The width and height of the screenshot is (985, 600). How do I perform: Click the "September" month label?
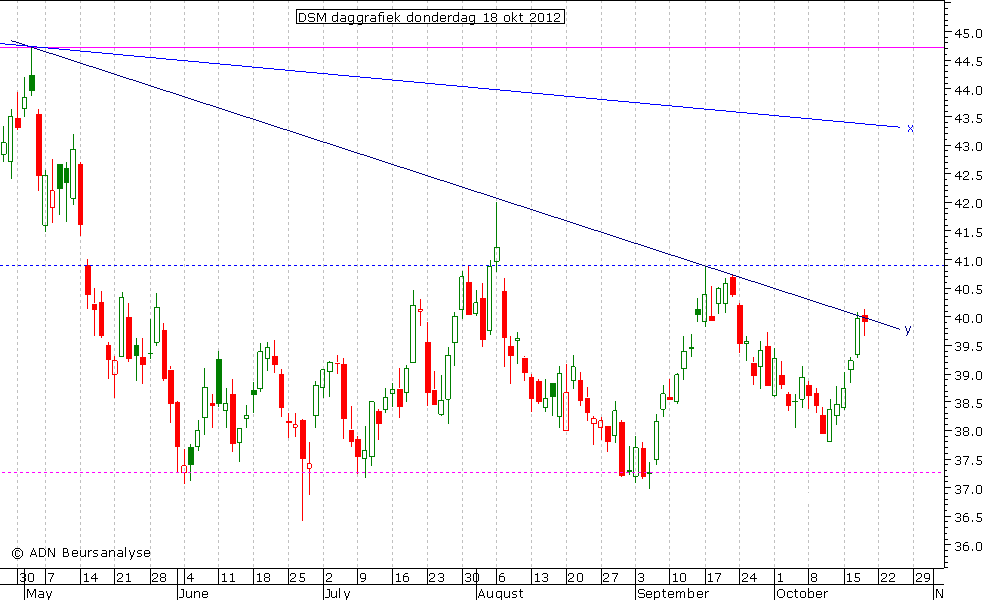pyautogui.click(x=673, y=594)
